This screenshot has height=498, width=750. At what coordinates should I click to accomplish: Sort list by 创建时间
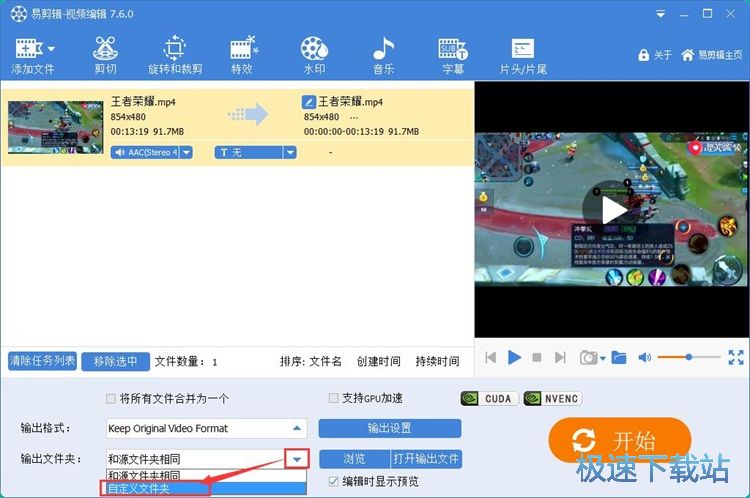click(x=378, y=361)
